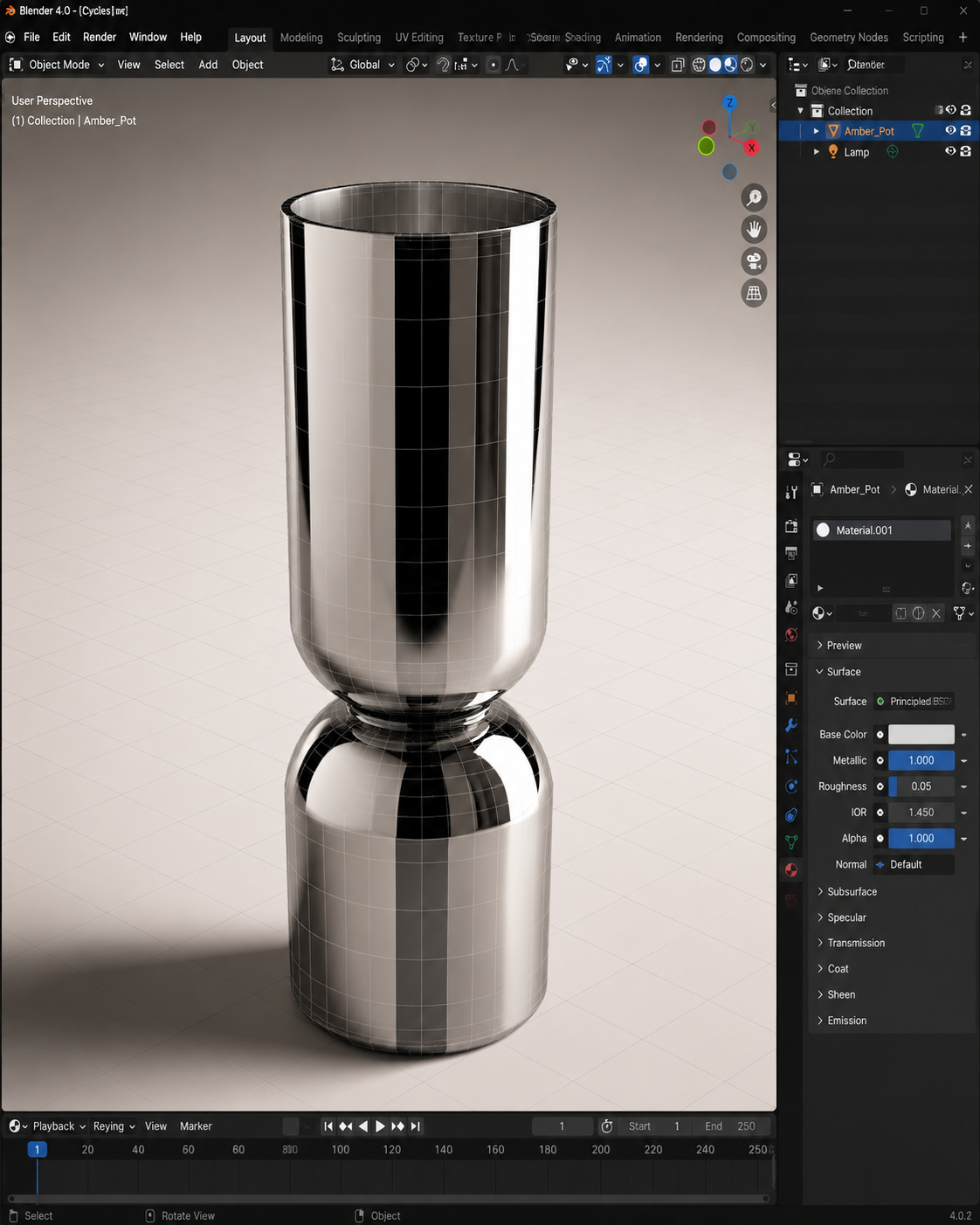Open the File menu
The image size is (980, 1225).
(31, 38)
